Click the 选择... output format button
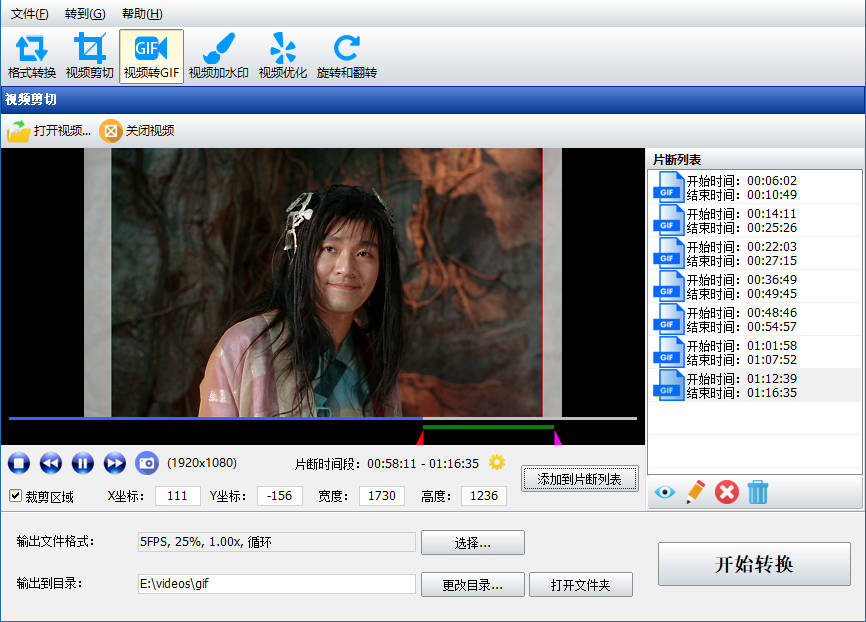Image resolution: width=866 pixels, height=622 pixels. point(473,542)
